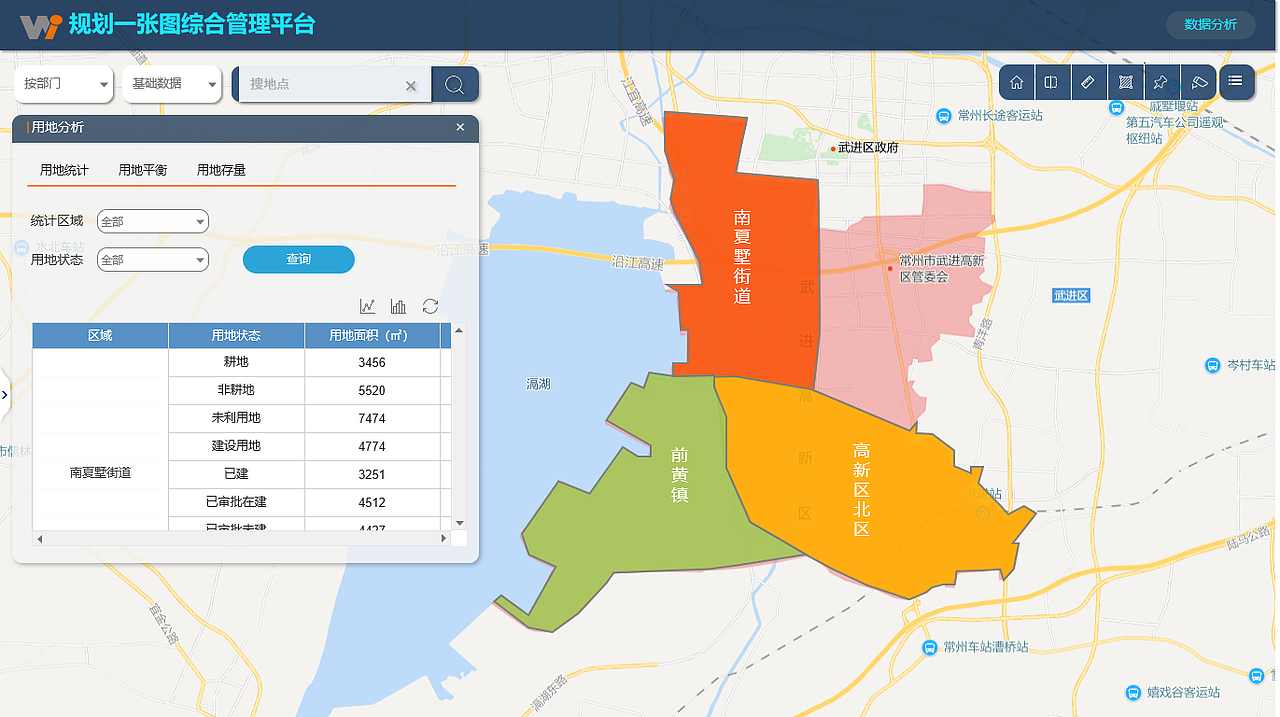1280x717 pixels.
Task: Click the 武进区 map label
Action: [1071, 296]
